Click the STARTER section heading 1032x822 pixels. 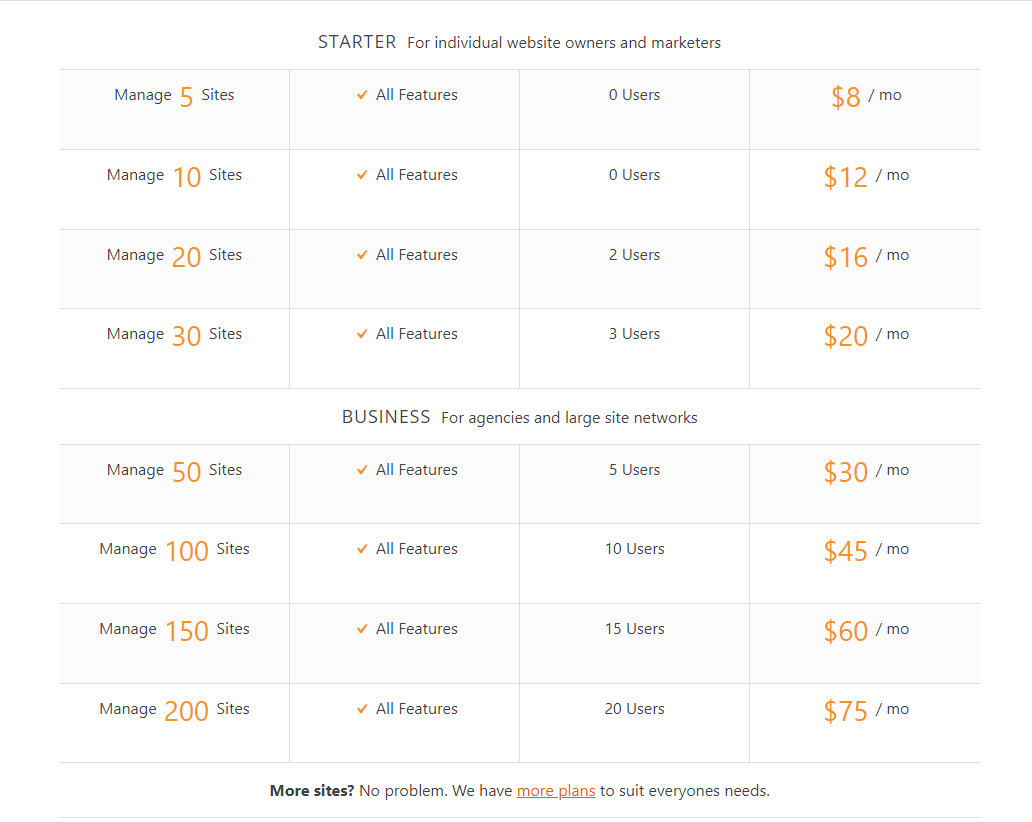(357, 42)
